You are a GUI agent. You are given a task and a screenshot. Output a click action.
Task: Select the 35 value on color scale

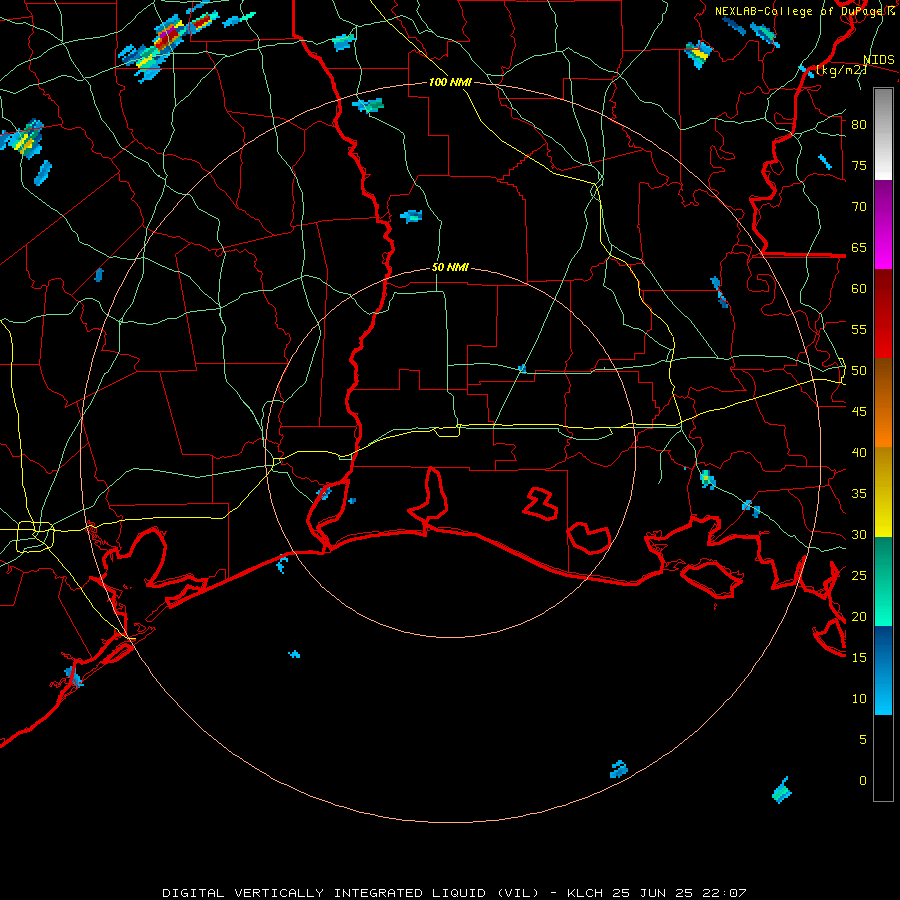pos(859,494)
